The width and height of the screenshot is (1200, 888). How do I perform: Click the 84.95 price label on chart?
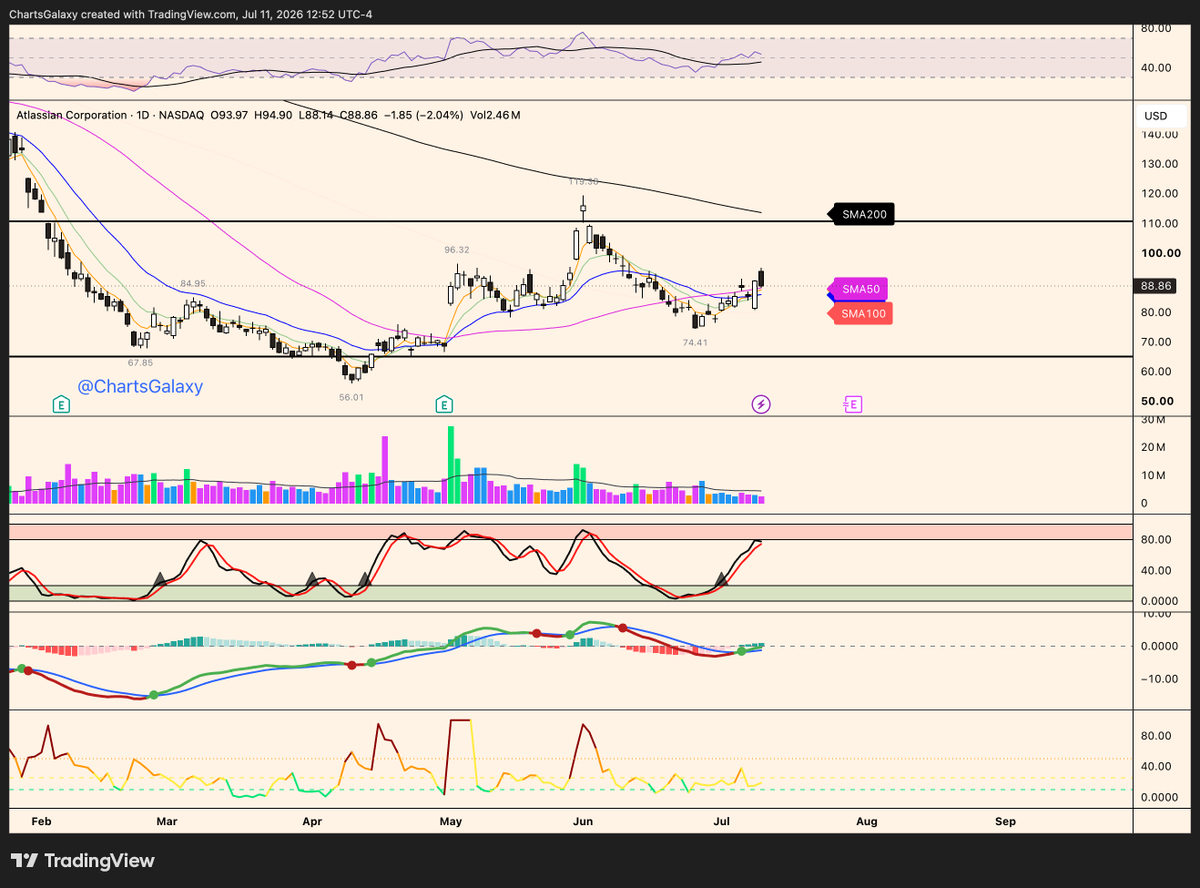193,284
